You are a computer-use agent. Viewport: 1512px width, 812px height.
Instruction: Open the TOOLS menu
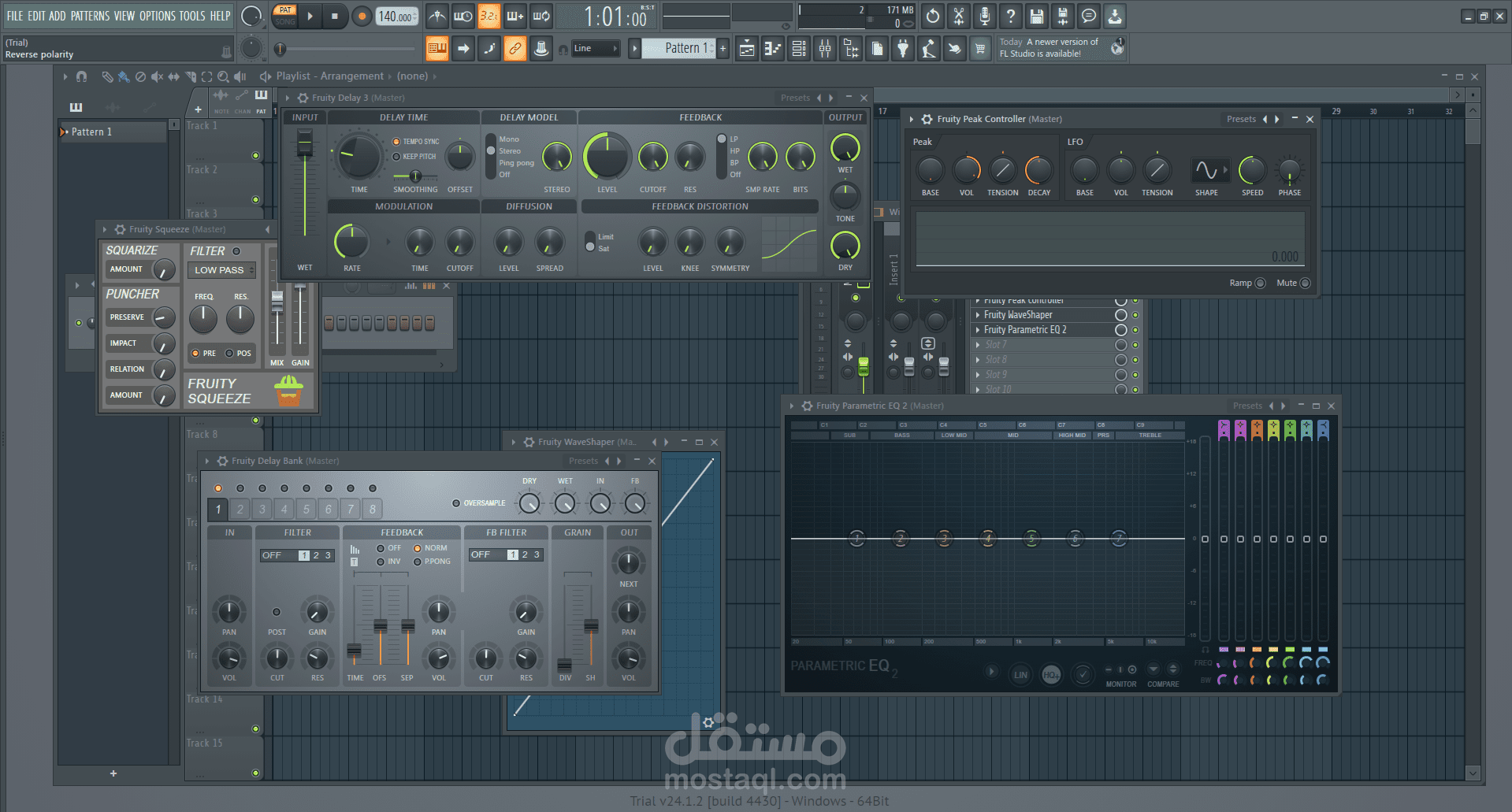[192, 16]
